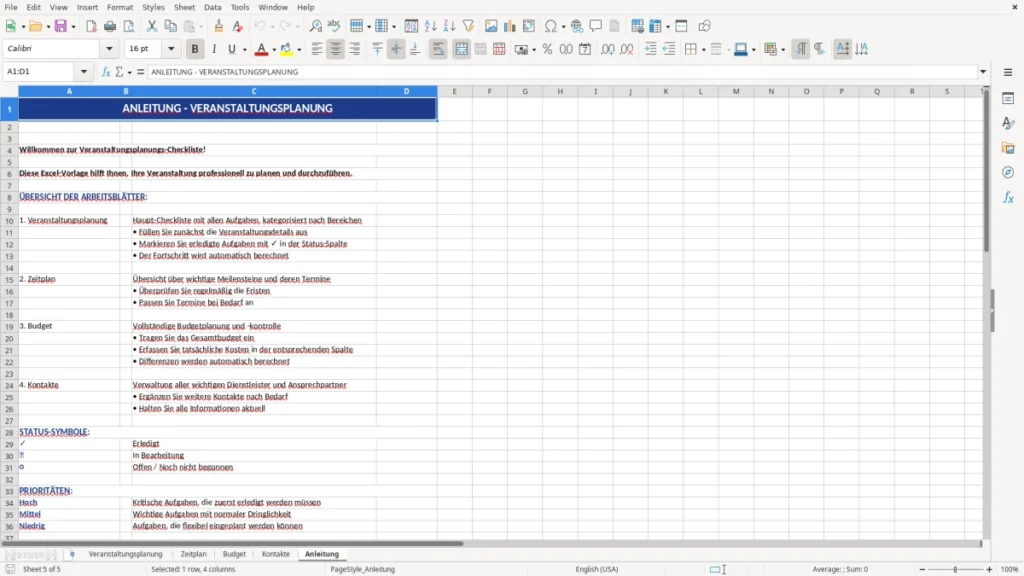Click the formula input line

(562, 72)
